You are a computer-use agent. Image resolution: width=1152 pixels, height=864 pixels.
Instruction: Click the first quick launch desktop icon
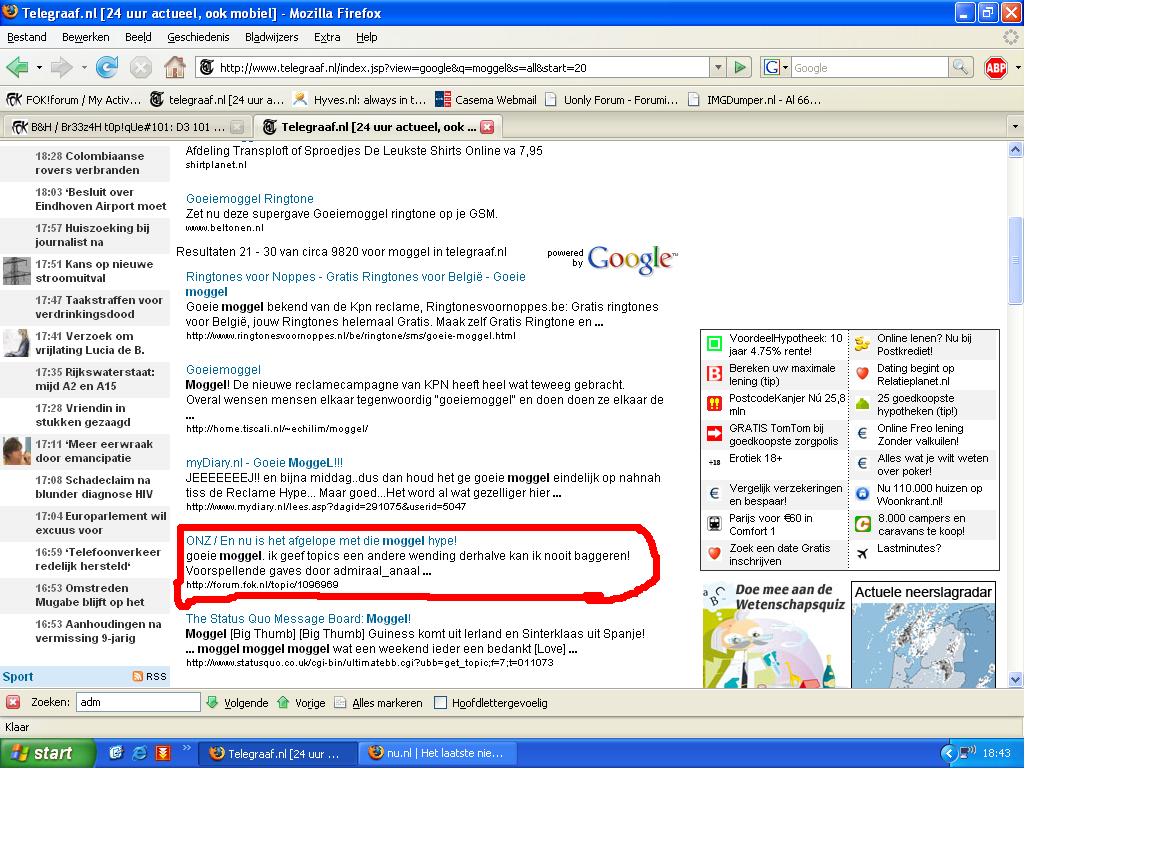point(115,753)
